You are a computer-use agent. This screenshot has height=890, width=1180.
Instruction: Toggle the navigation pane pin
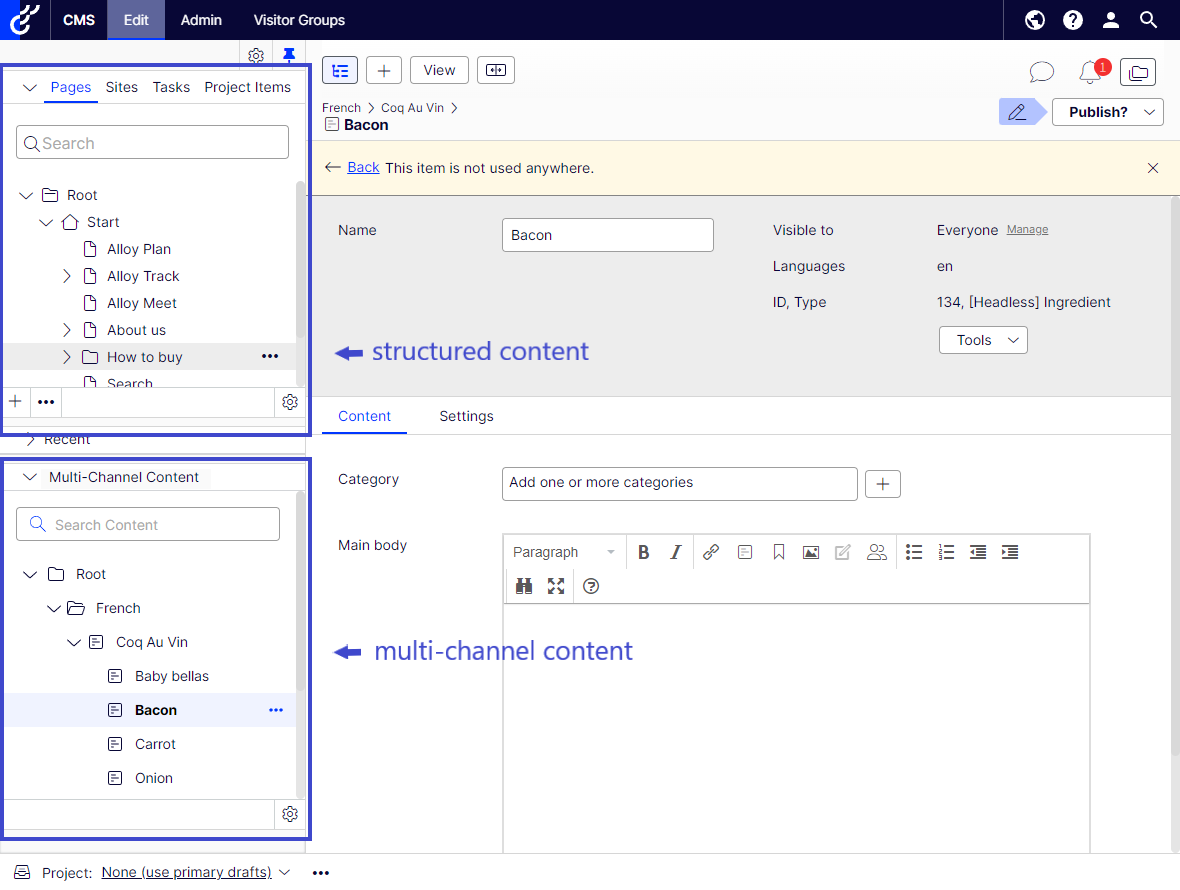[x=289, y=55]
